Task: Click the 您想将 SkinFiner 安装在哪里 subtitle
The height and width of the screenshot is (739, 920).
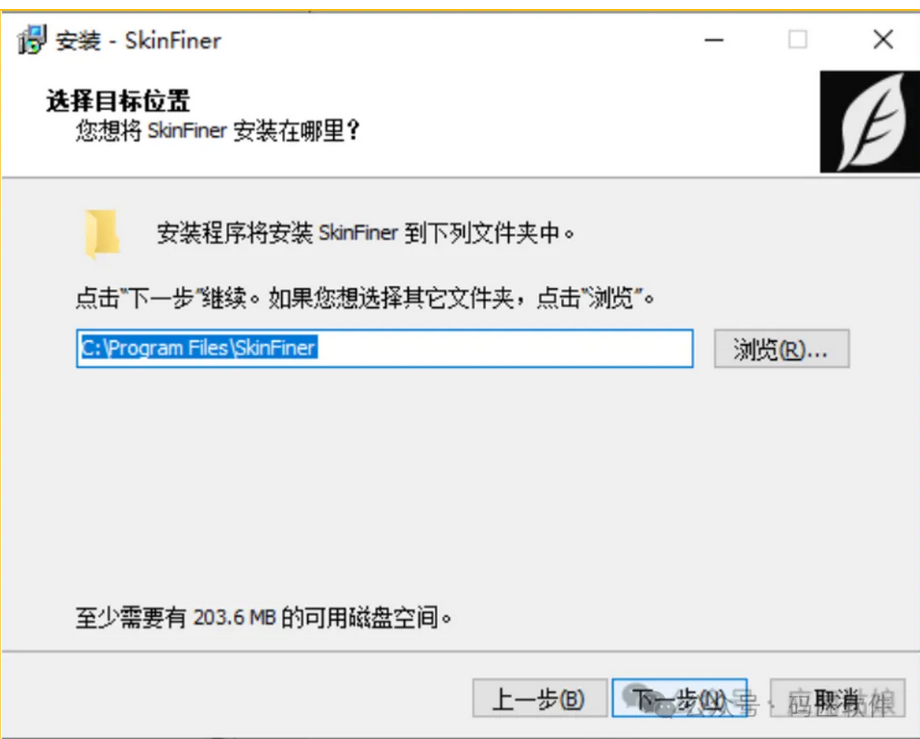Action: [217, 130]
